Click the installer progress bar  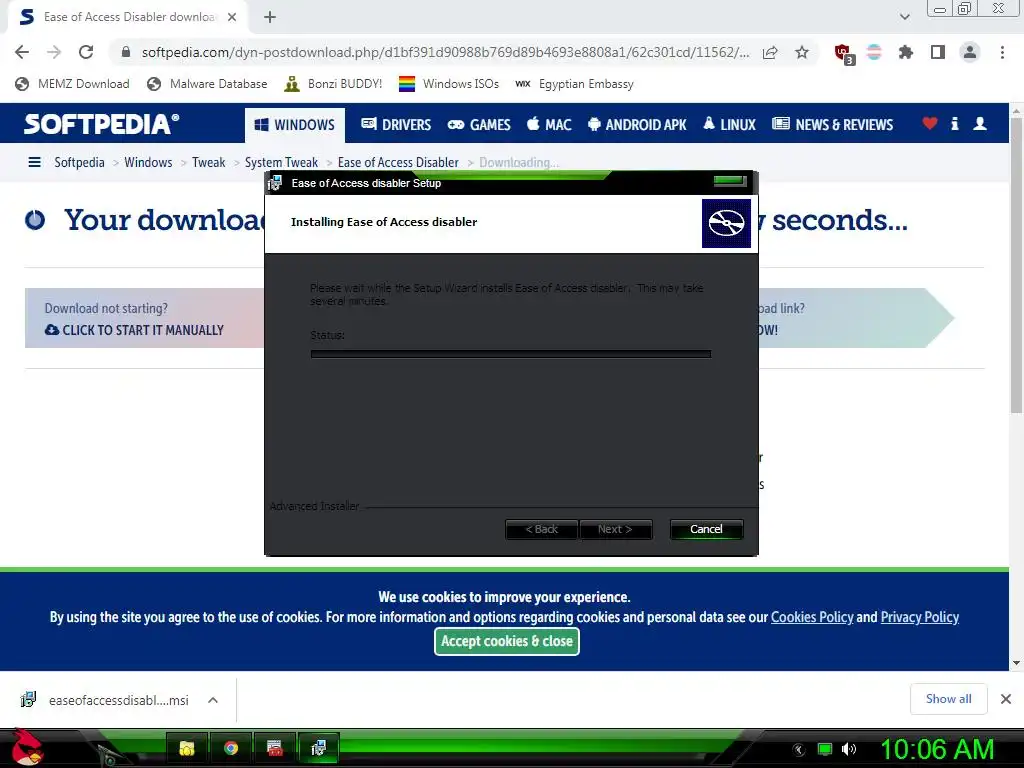pos(511,354)
